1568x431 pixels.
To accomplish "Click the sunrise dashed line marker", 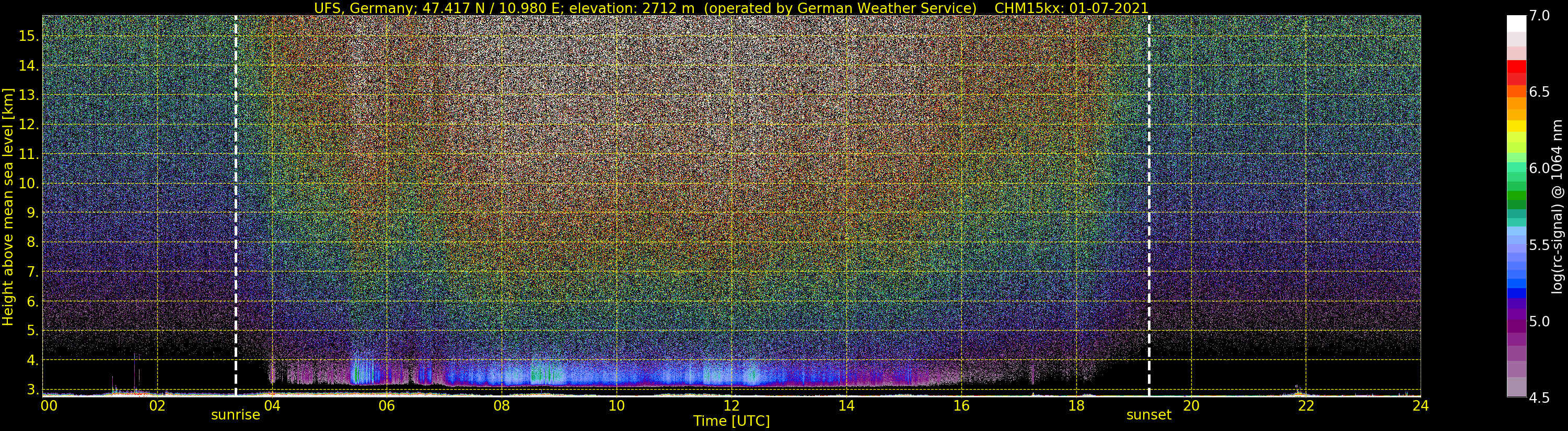I will coord(236,206).
